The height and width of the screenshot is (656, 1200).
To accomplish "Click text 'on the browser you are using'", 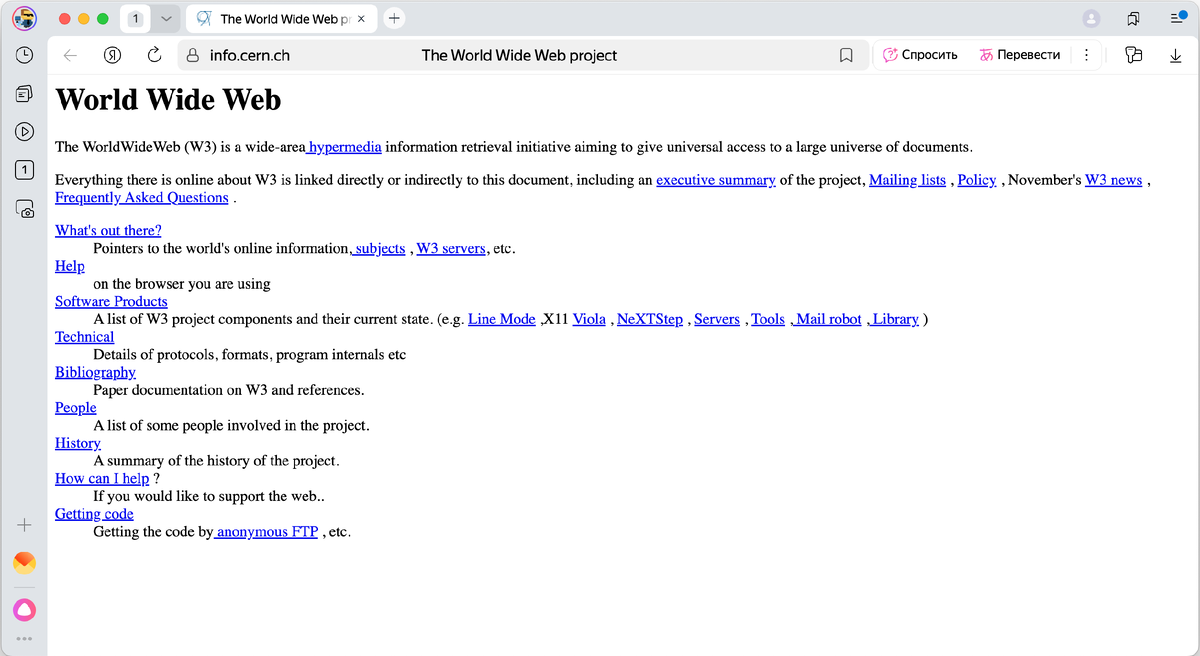I will tap(182, 284).
